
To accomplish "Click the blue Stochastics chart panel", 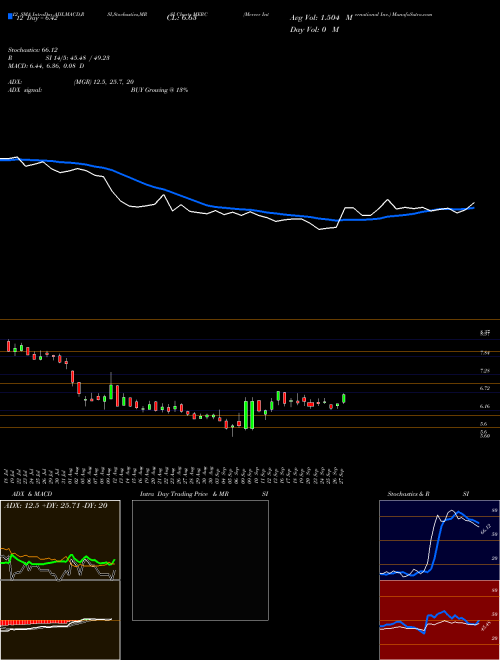I will tap(439, 540).
